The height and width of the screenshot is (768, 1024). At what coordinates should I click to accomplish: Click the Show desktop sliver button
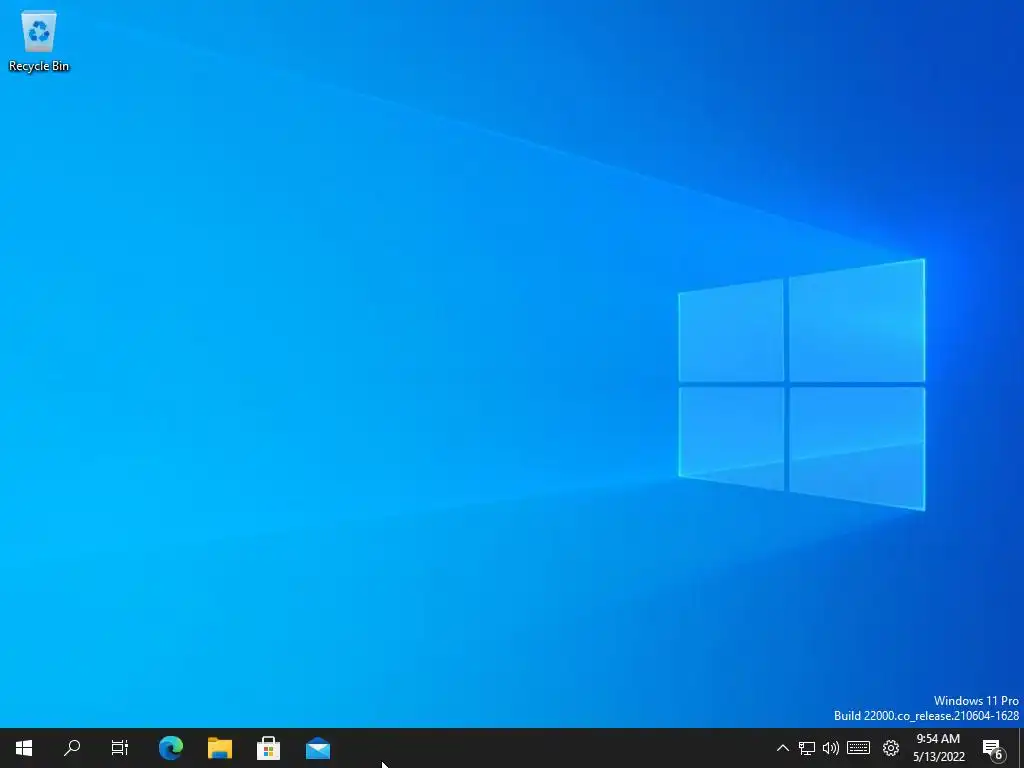point(1021,748)
